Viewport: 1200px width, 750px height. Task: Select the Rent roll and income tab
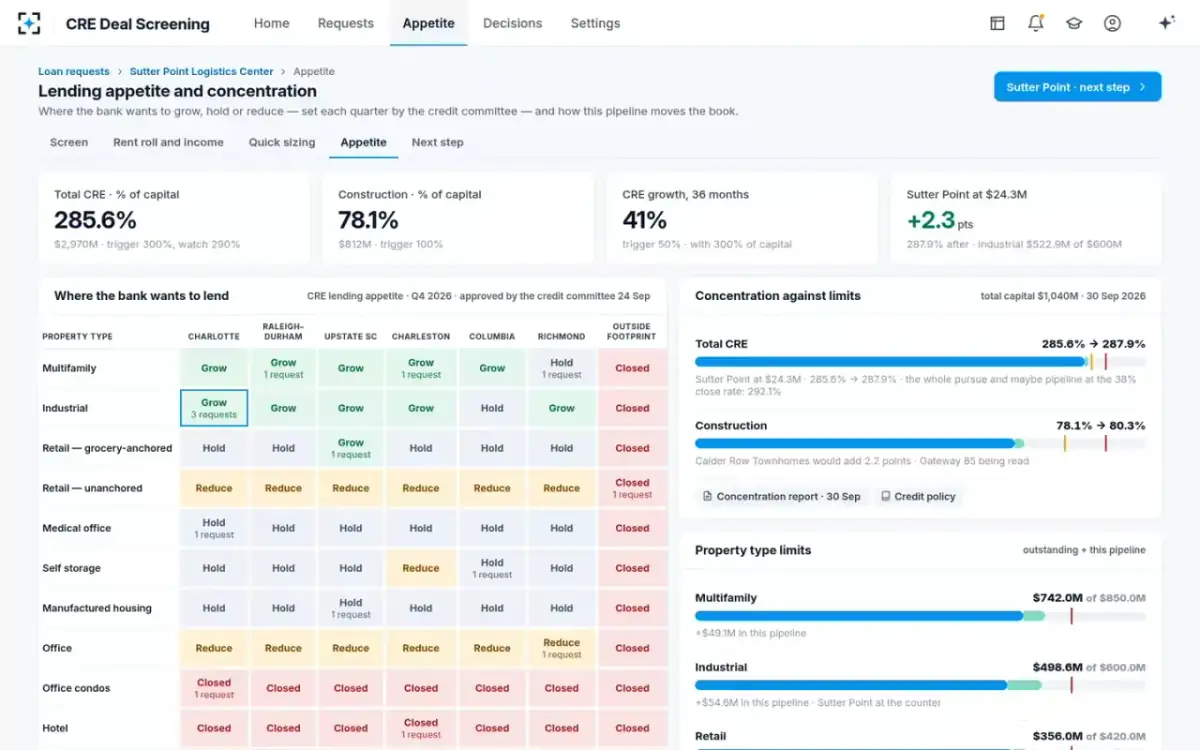tap(168, 142)
